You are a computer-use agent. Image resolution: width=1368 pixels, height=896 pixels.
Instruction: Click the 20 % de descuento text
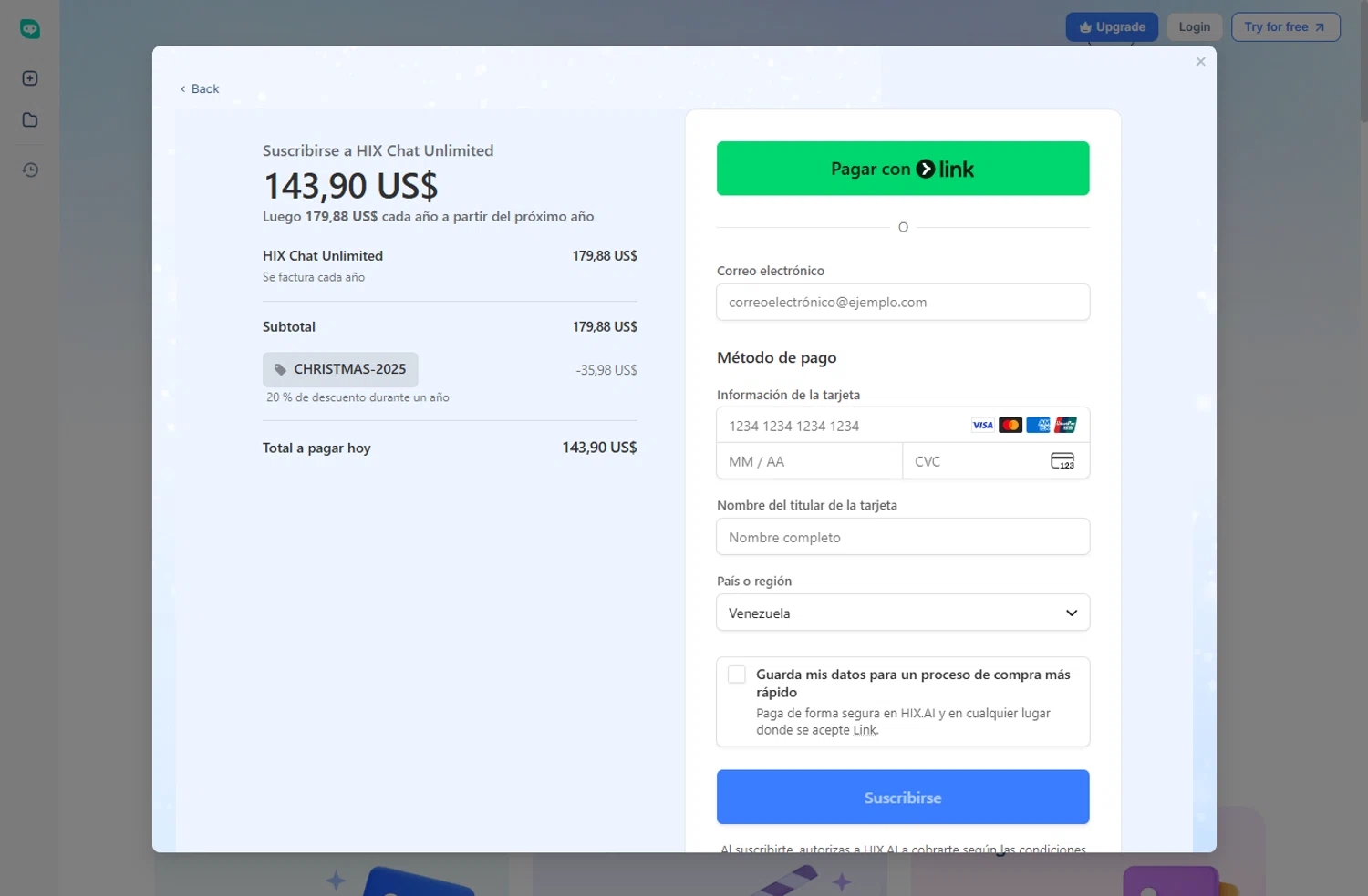pos(358,397)
